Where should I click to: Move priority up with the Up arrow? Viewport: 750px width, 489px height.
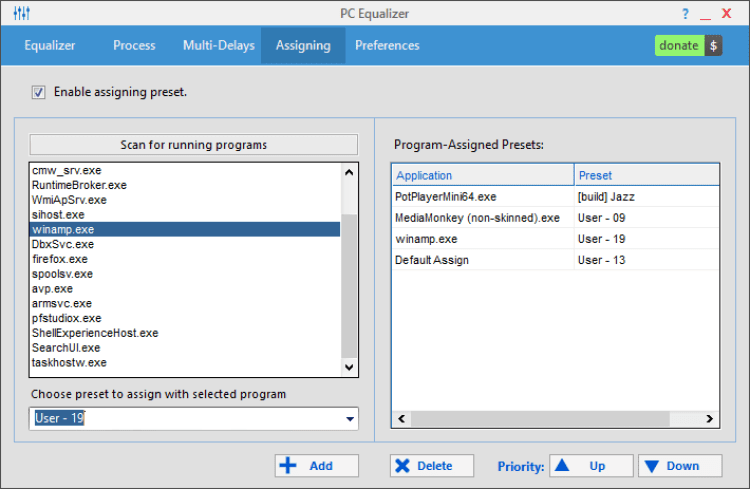[x=592, y=465]
